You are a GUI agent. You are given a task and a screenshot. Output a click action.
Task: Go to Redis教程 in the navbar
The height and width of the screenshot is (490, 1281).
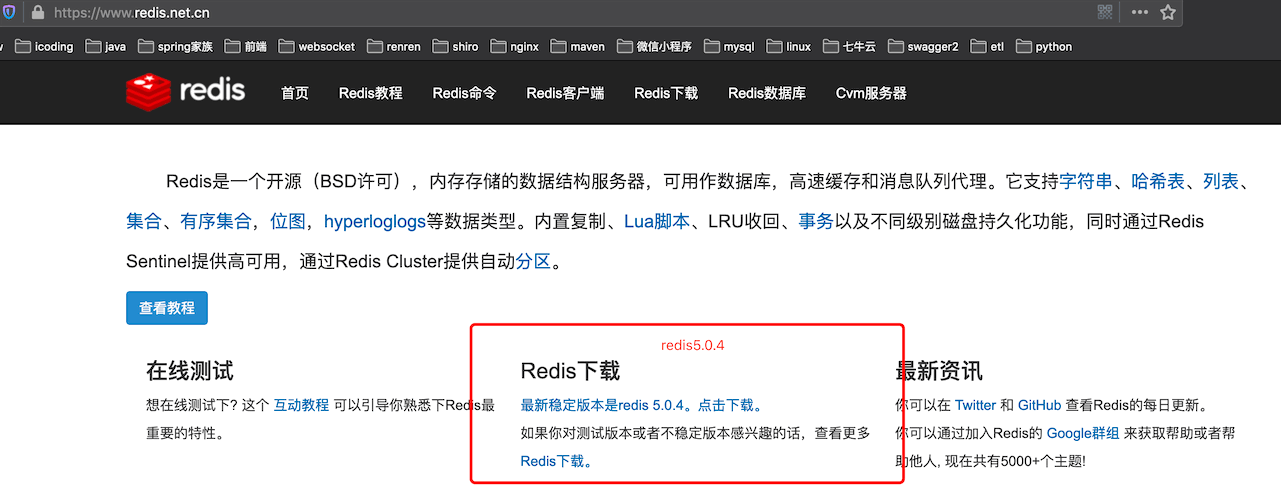click(x=370, y=93)
